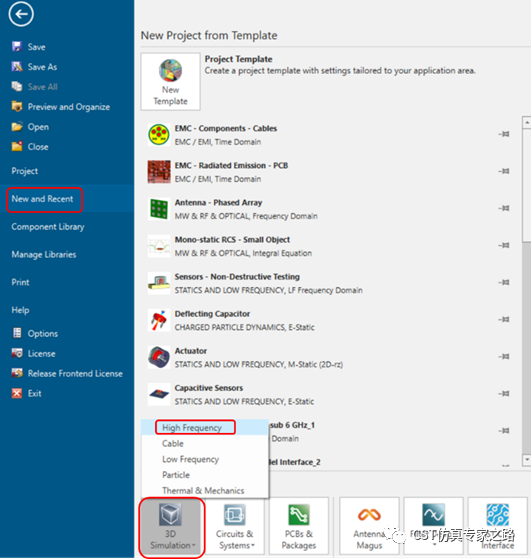This screenshot has width=531, height=559.
Task: Select the Deflecting Capacitor template
Action: pyautogui.click(x=329, y=320)
